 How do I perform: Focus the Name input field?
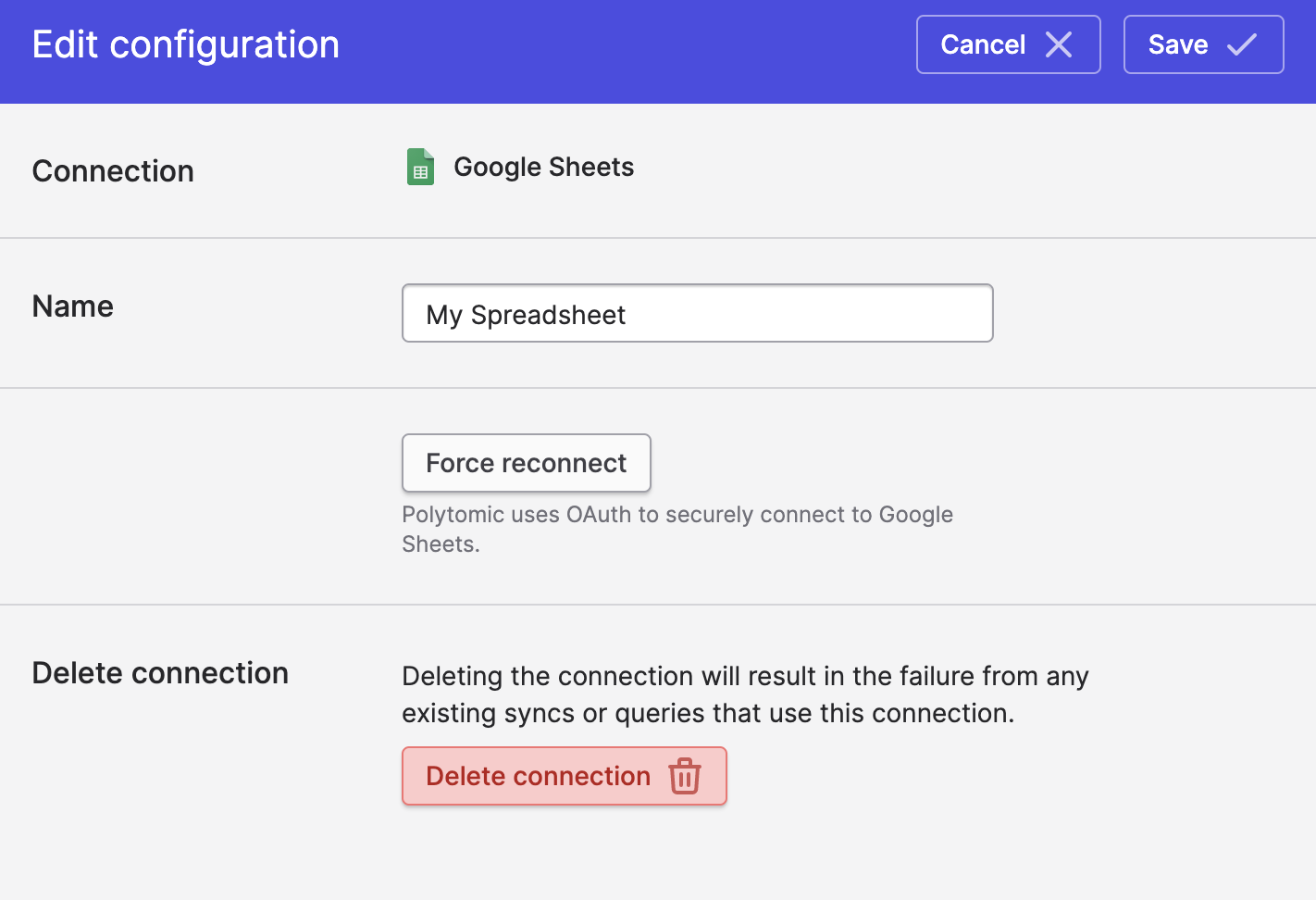coord(697,314)
